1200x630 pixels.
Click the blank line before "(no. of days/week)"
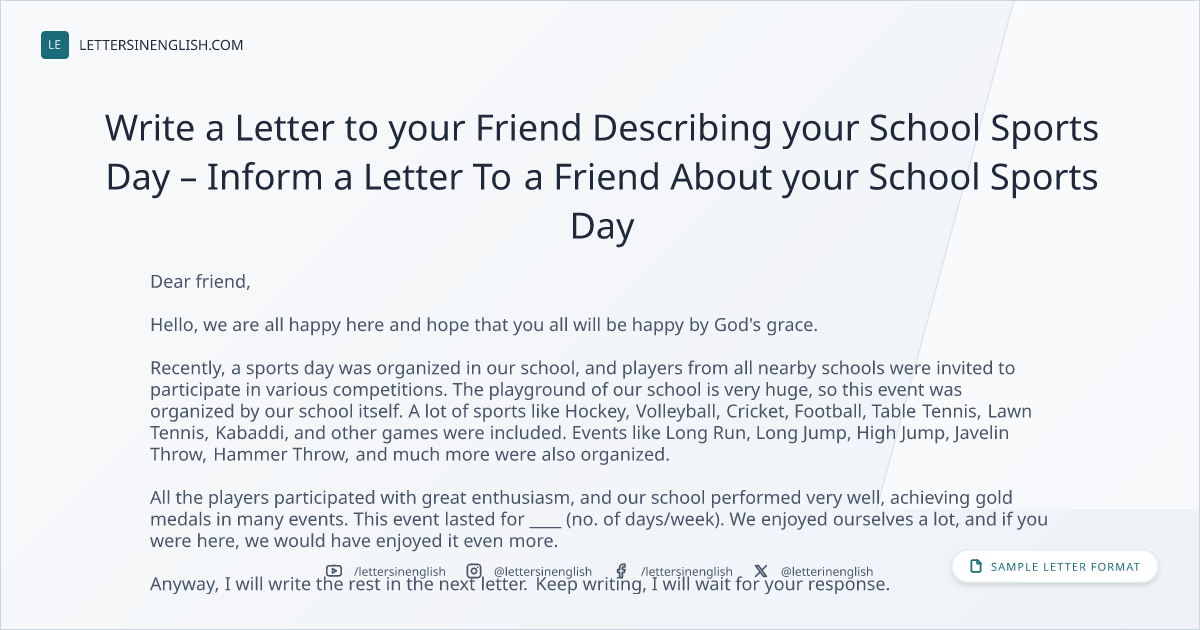click(545, 520)
